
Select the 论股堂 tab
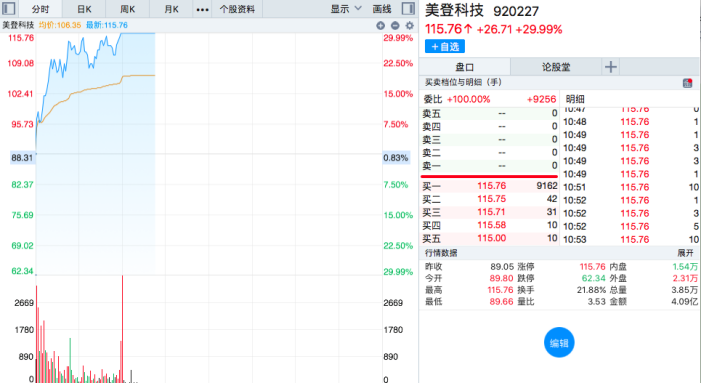click(556, 67)
